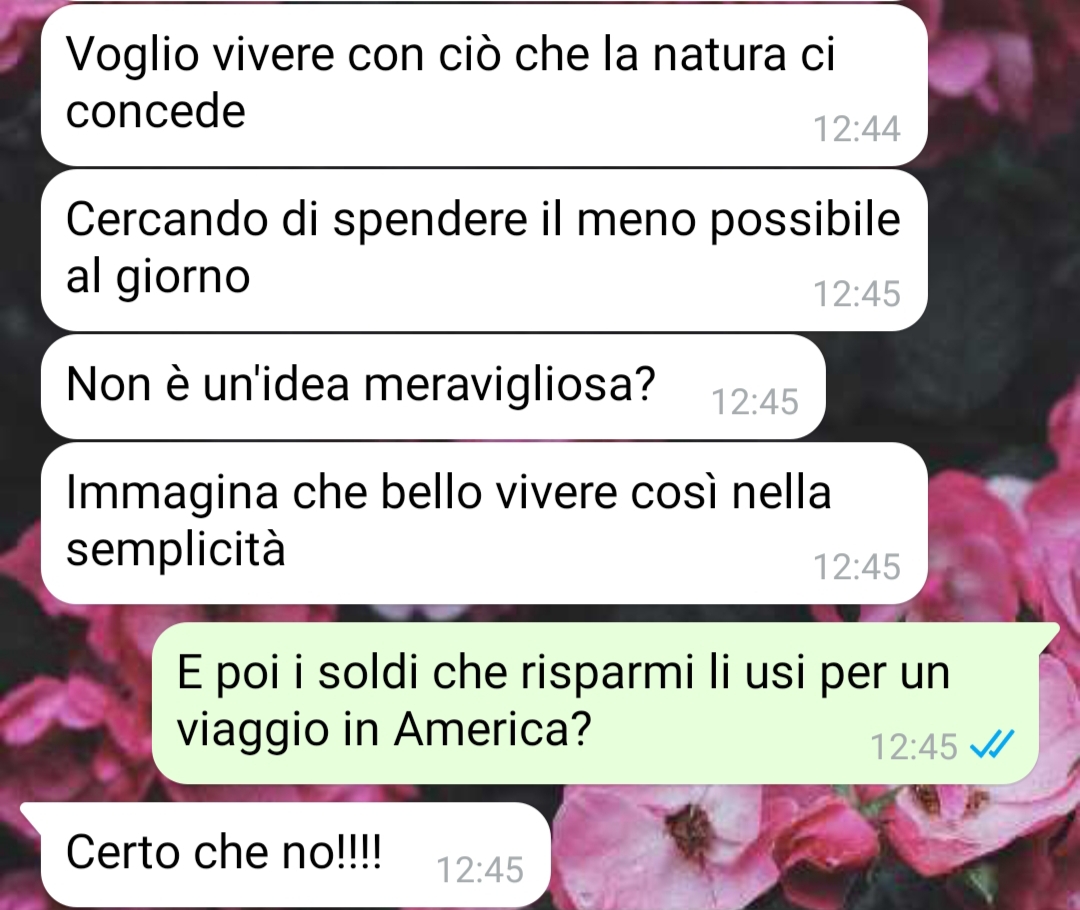This screenshot has height=910, width=1080.
Task: Tap the tail corner of the 'Certo che no' bubble
Action: [x=29, y=811]
